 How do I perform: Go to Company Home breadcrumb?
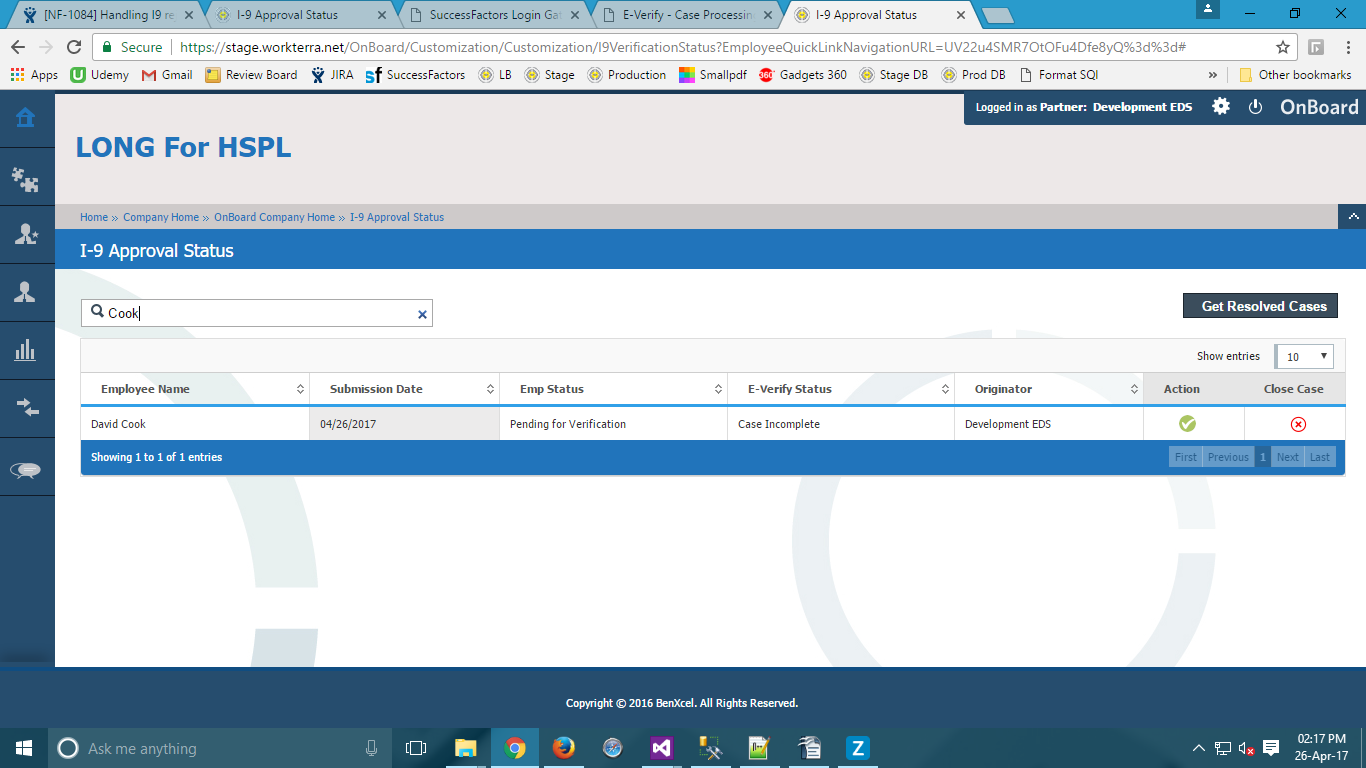tap(161, 217)
